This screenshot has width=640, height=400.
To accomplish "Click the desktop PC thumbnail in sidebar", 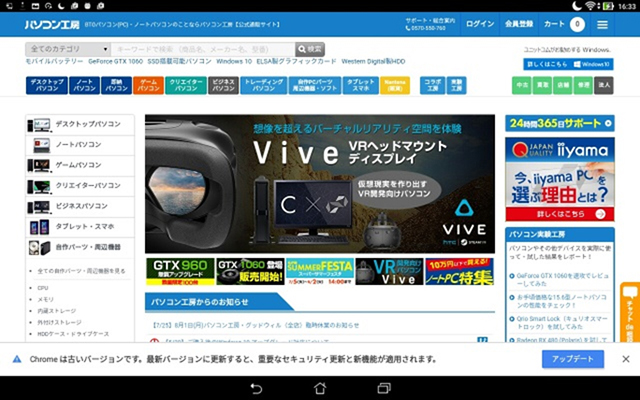I will click(x=39, y=124).
